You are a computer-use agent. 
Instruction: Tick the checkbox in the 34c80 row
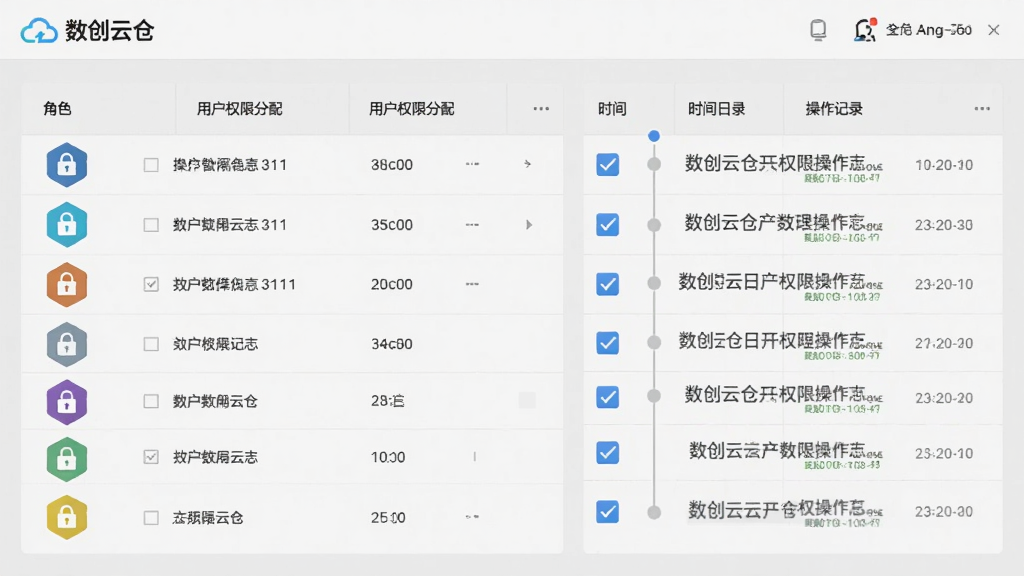(x=151, y=344)
